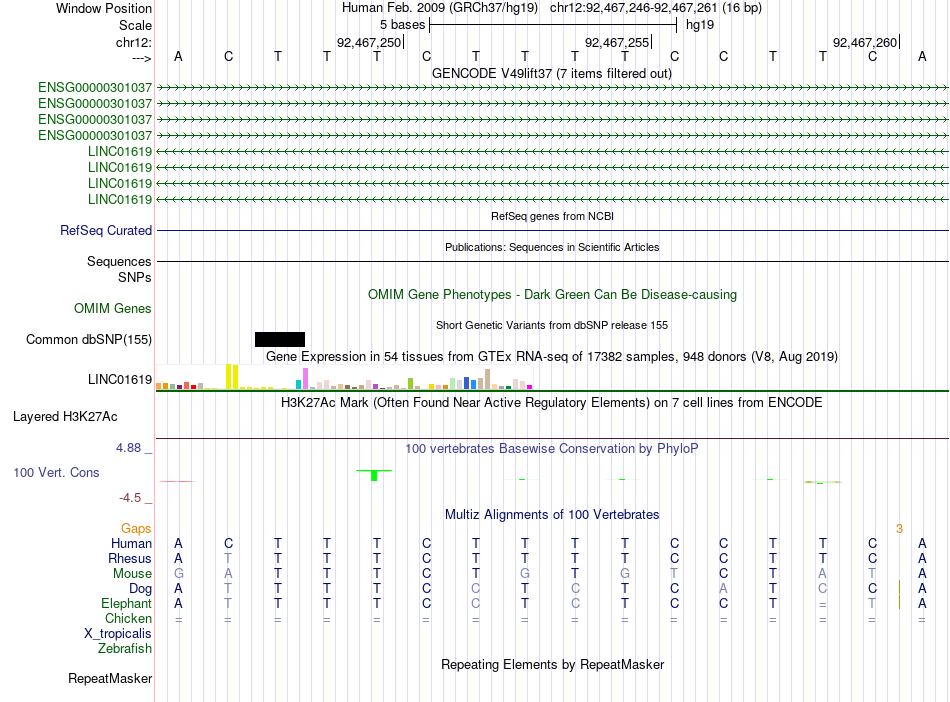Open the GTEx Gene Expression track title
The width and height of the screenshot is (950, 702).
tap(552, 356)
